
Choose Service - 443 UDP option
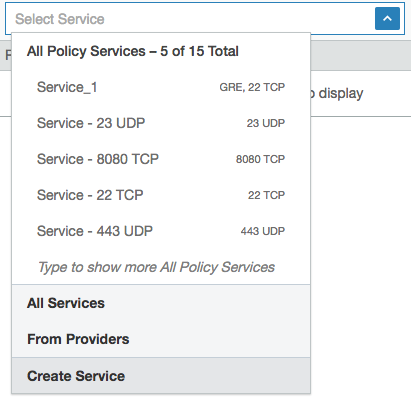[x=161, y=231]
